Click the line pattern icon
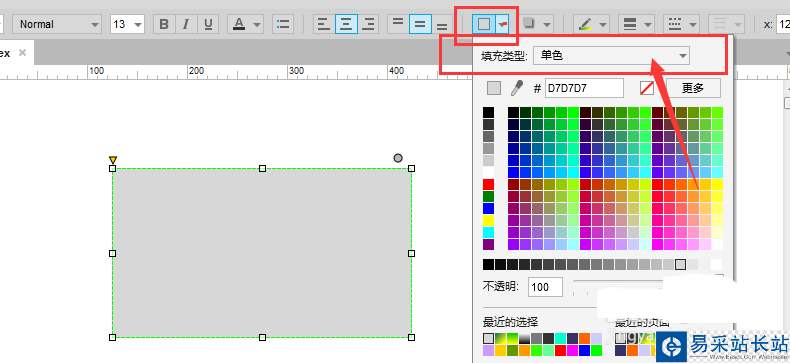This screenshot has height=363, width=790. pyautogui.click(x=675, y=24)
